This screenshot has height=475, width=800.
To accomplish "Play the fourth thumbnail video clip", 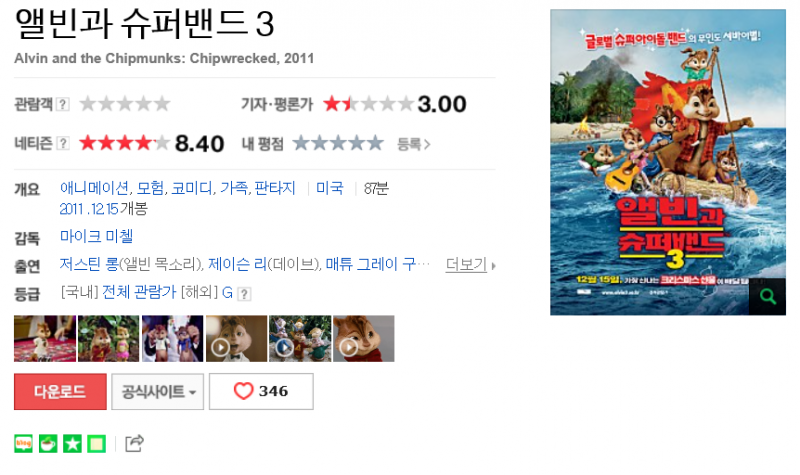I will (236, 339).
